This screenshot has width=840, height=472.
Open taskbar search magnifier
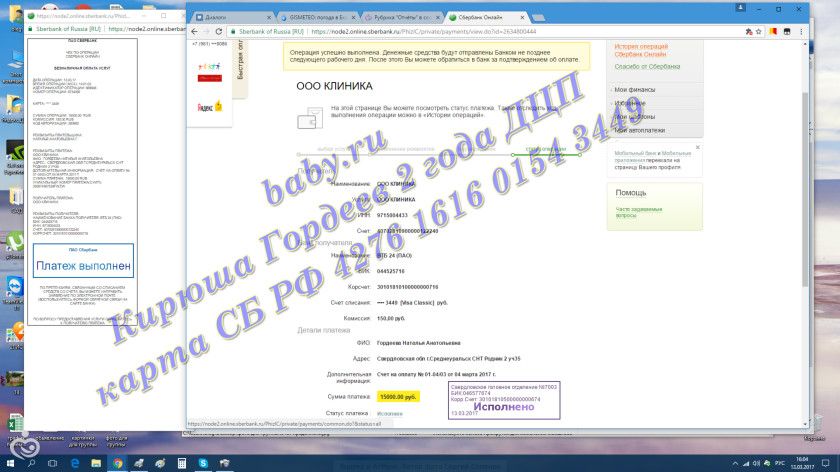(31, 463)
